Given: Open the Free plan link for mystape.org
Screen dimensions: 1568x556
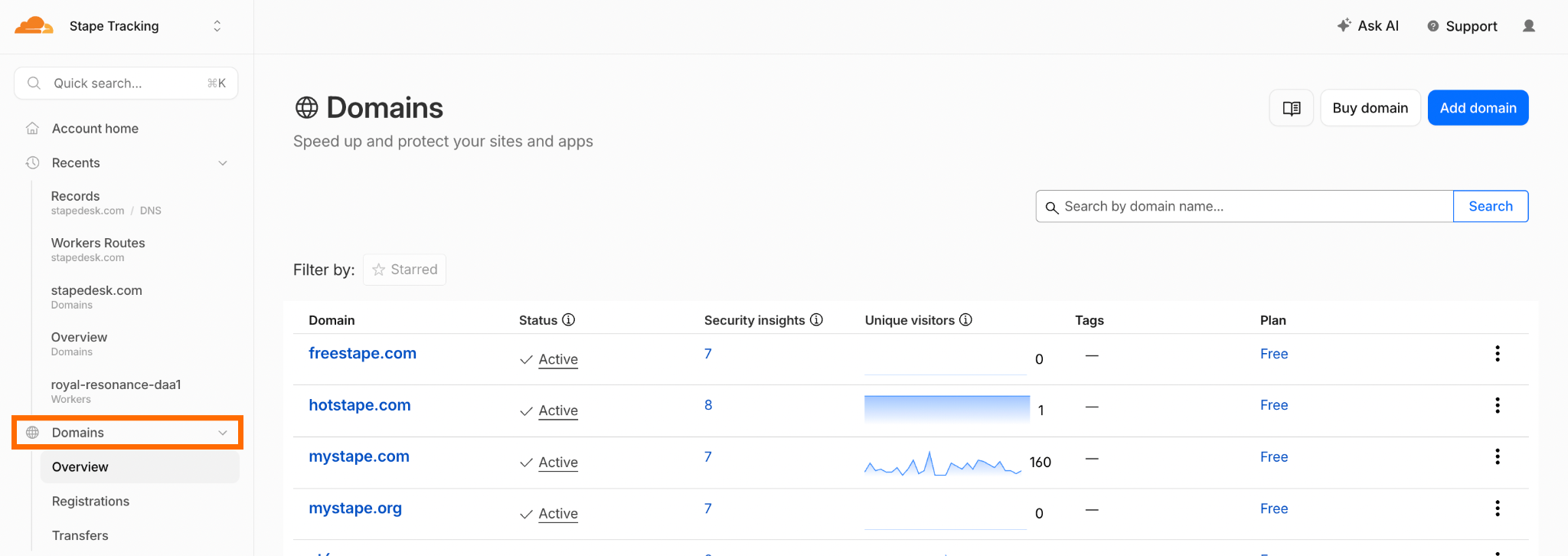Looking at the screenshot, I should pyautogui.click(x=1274, y=509).
